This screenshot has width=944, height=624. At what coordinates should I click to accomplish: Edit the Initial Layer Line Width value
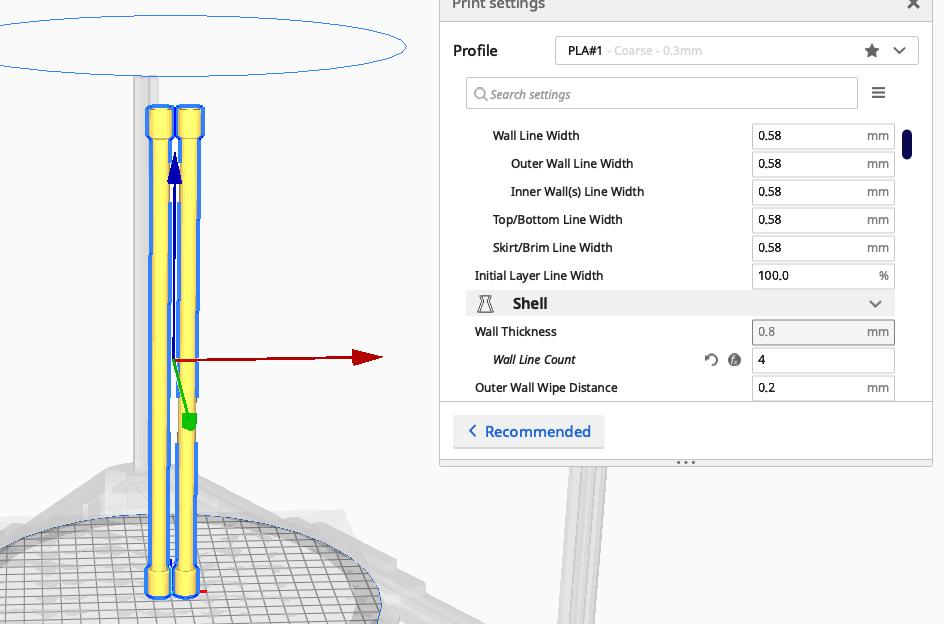click(823, 276)
